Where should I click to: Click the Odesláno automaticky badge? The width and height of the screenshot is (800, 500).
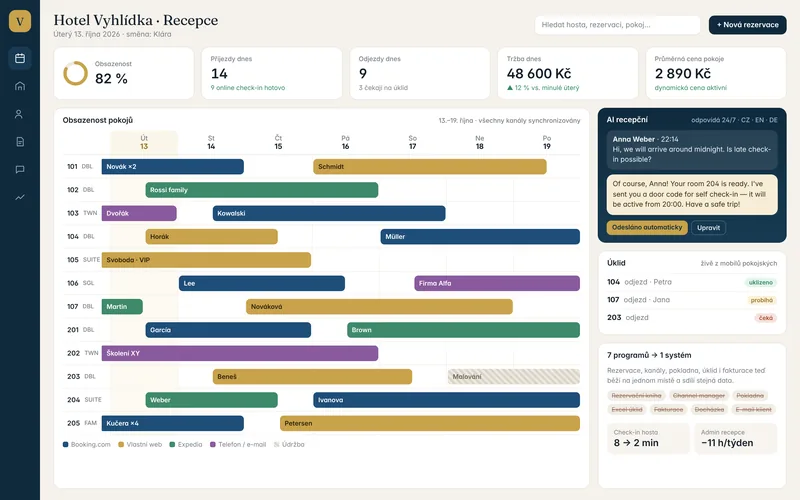click(647, 228)
